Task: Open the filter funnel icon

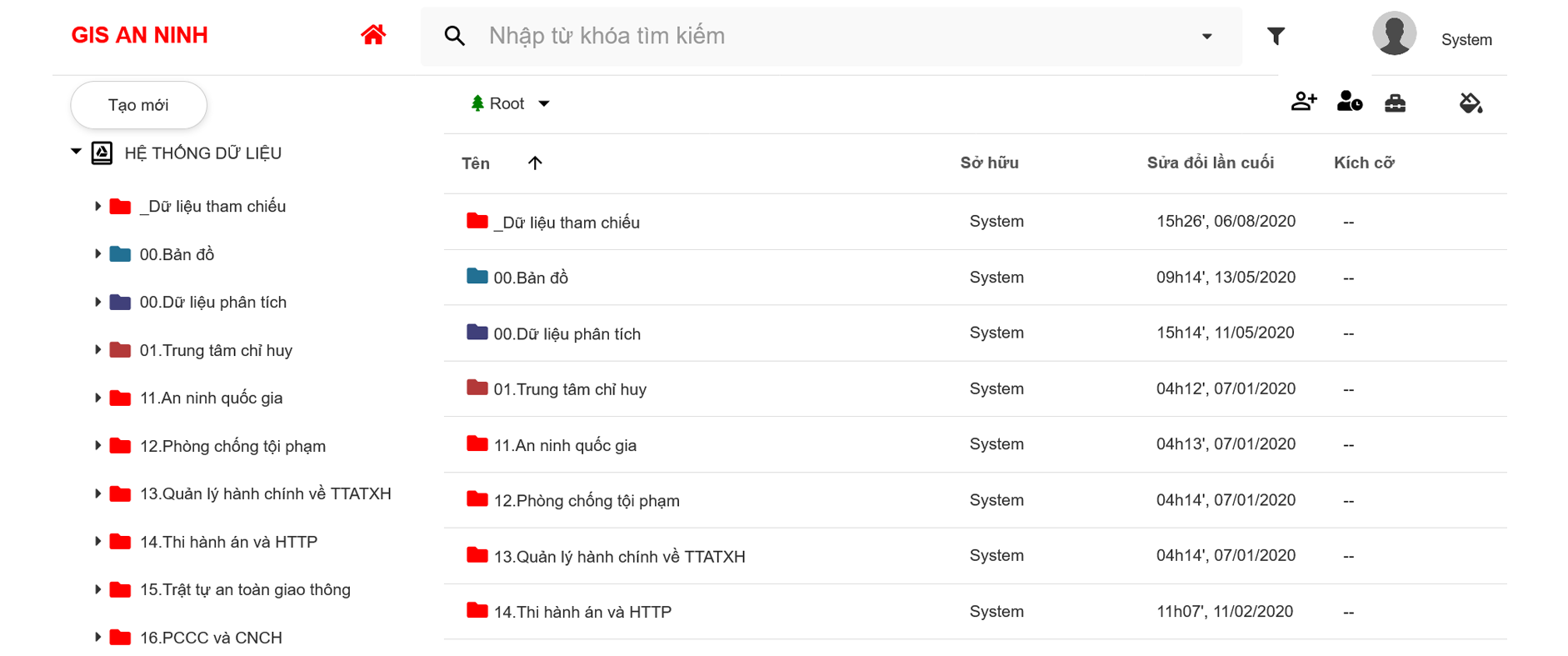Action: coord(1276,36)
